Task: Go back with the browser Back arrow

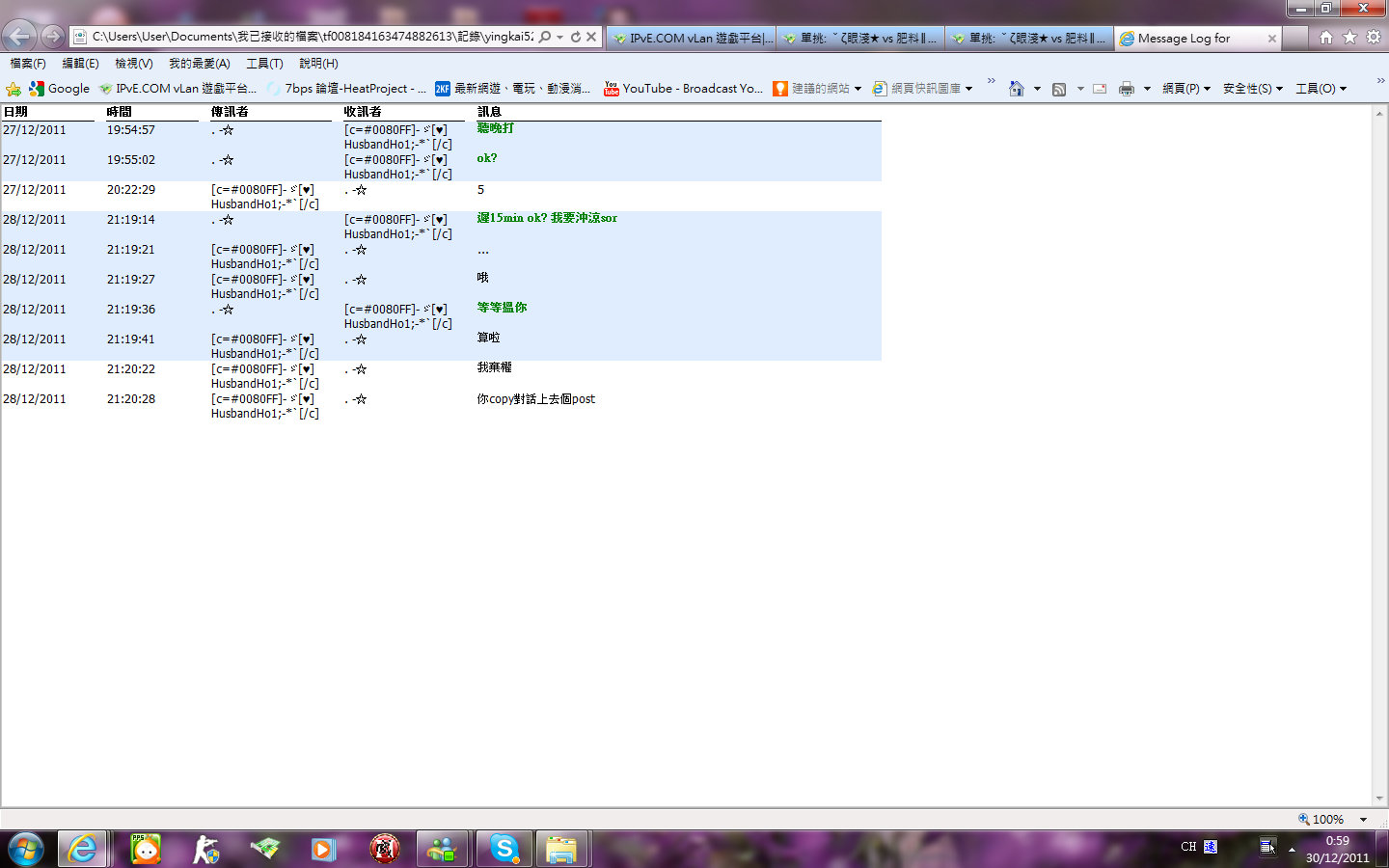Action: (x=19, y=37)
